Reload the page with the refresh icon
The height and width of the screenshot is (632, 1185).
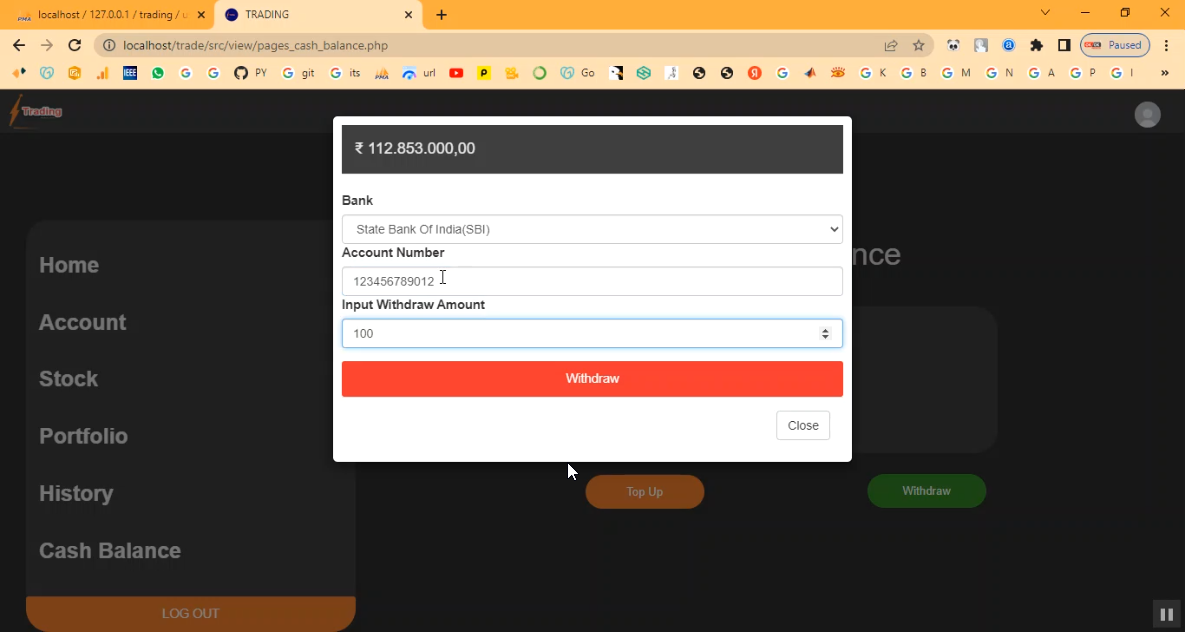click(74, 45)
